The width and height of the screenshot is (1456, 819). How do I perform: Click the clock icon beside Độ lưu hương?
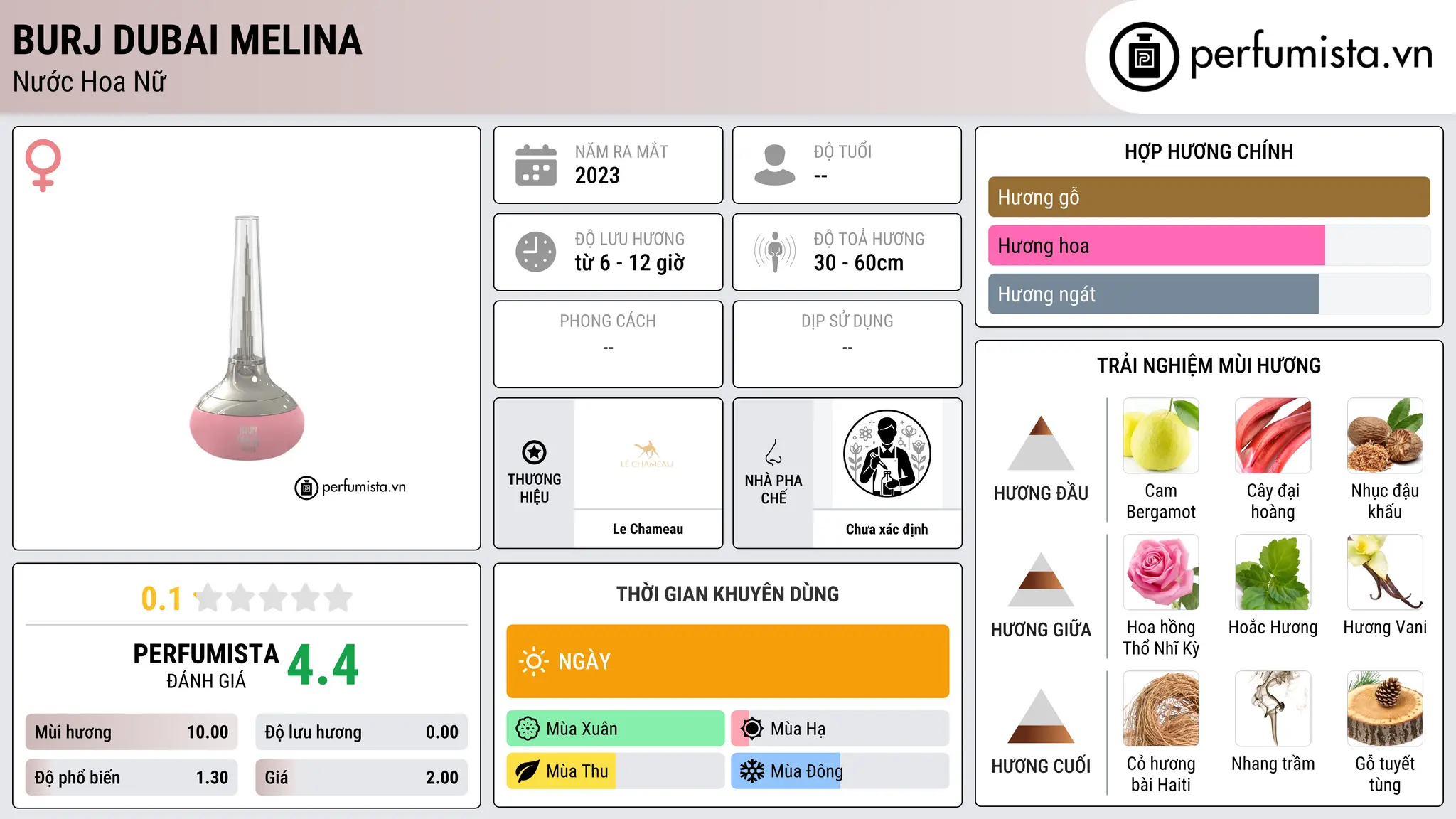click(536, 252)
